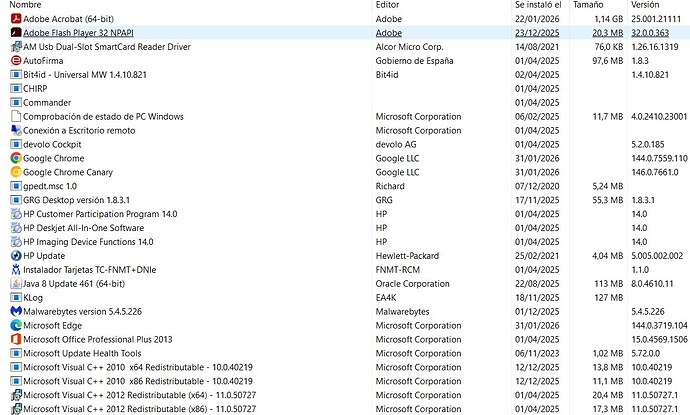The image size is (690, 415).
Task: Click the Microsoft Office Professional Plus icon
Action: point(15,339)
